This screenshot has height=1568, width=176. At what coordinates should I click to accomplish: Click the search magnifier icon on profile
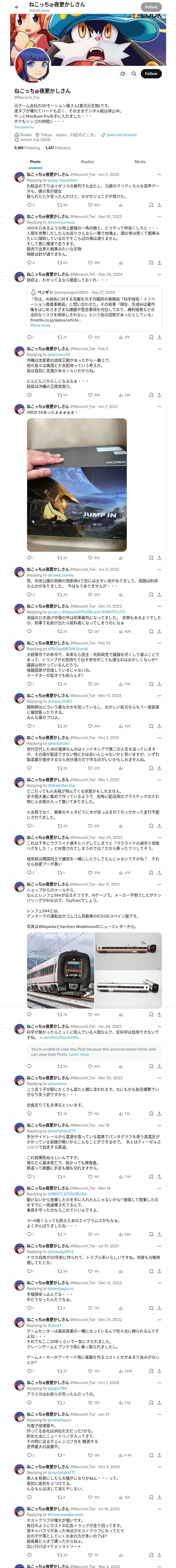(x=133, y=74)
